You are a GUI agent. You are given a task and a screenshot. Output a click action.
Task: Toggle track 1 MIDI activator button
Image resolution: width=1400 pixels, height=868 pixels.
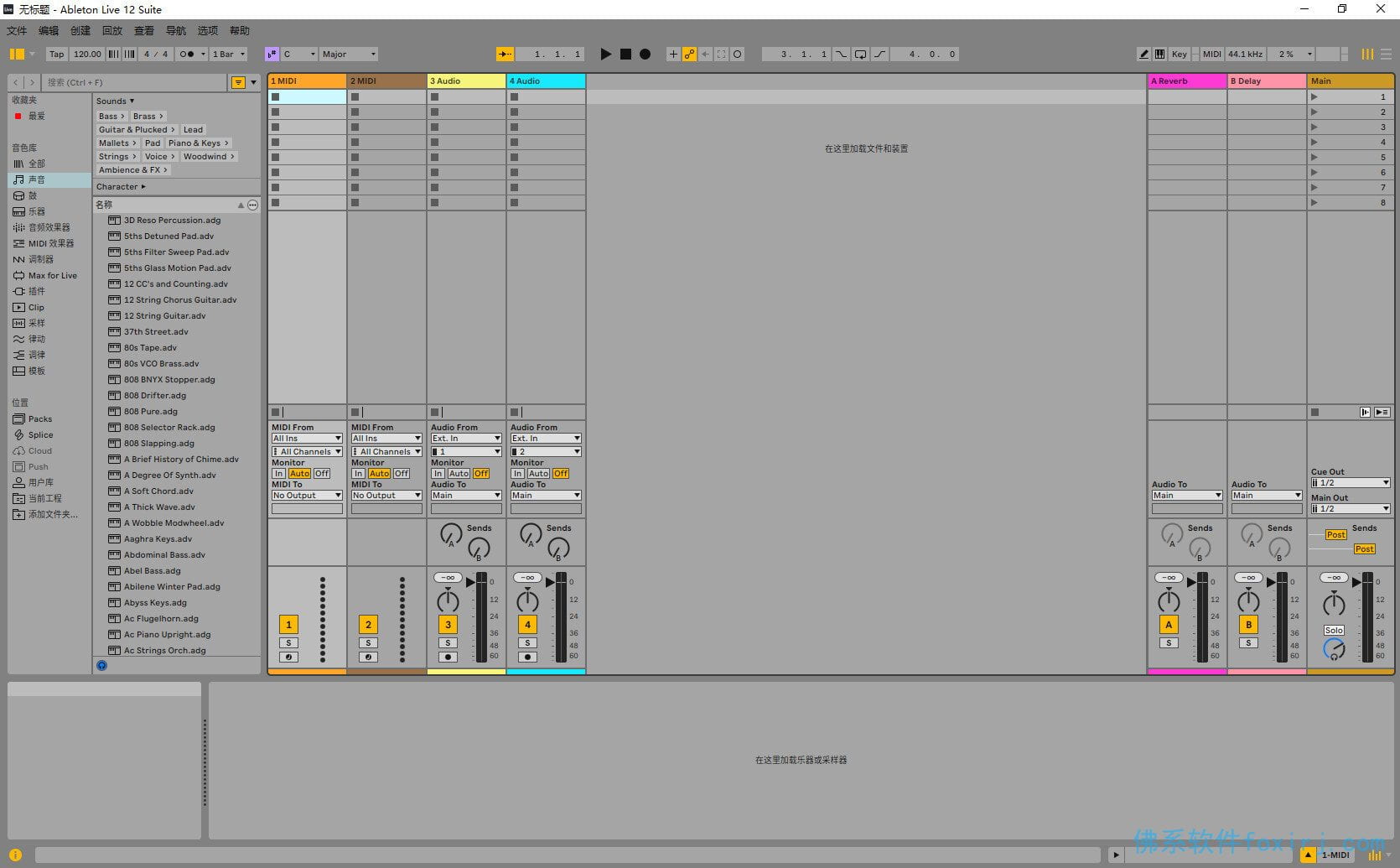point(288,624)
